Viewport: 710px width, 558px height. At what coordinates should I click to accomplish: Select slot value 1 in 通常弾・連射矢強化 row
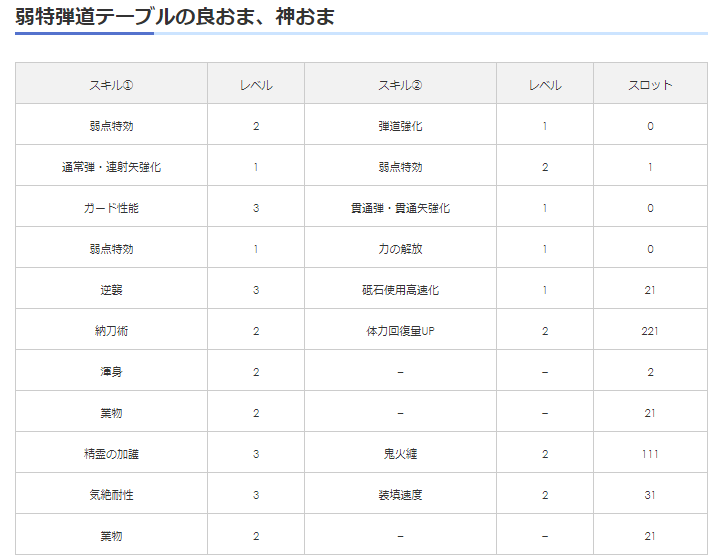point(650,167)
